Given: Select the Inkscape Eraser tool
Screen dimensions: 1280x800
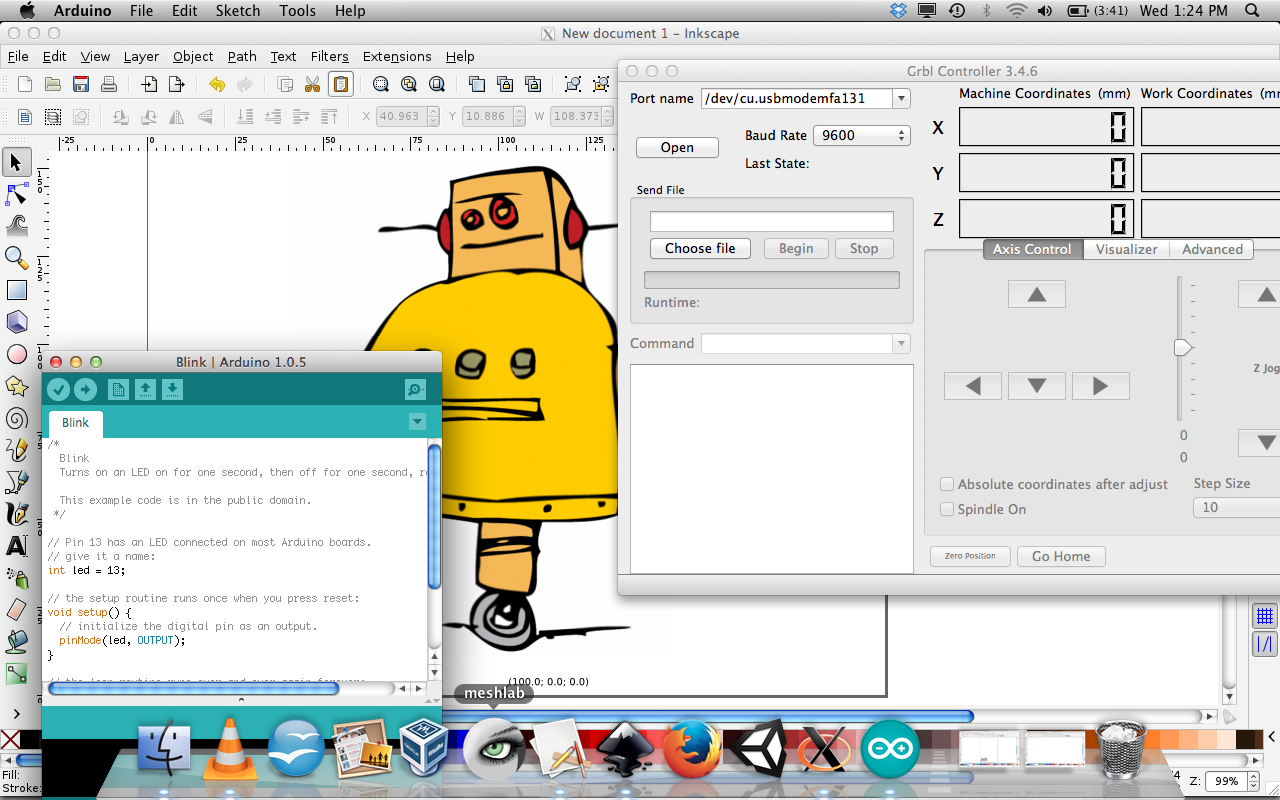Looking at the screenshot, I should point(17,609).
